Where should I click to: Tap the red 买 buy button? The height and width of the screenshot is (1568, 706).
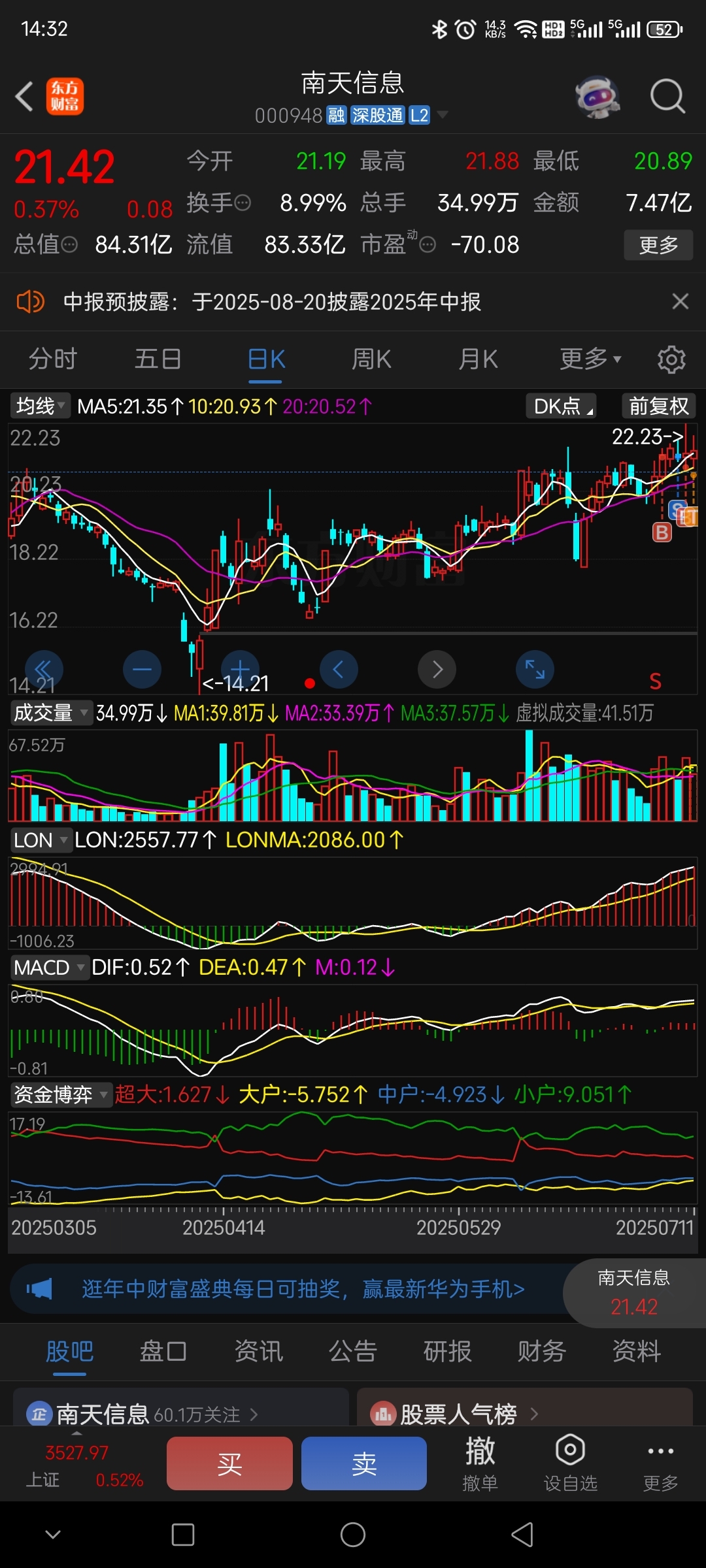(x=229, y=1463)
